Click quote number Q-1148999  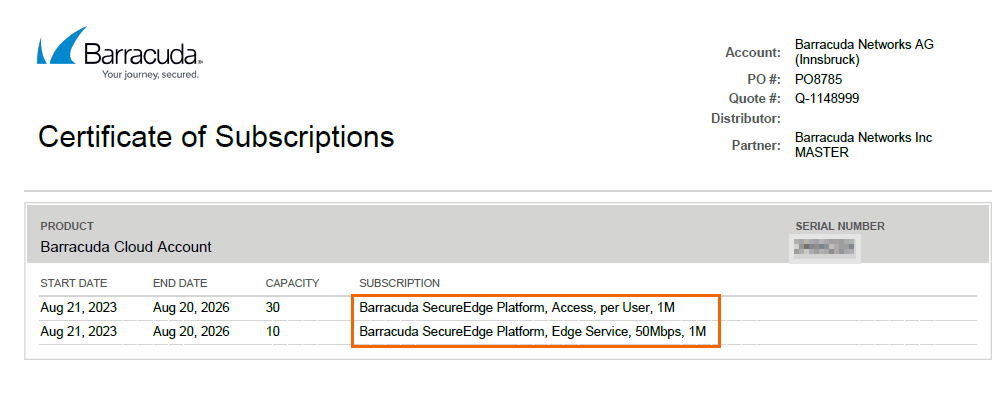[x=827, y=99]
